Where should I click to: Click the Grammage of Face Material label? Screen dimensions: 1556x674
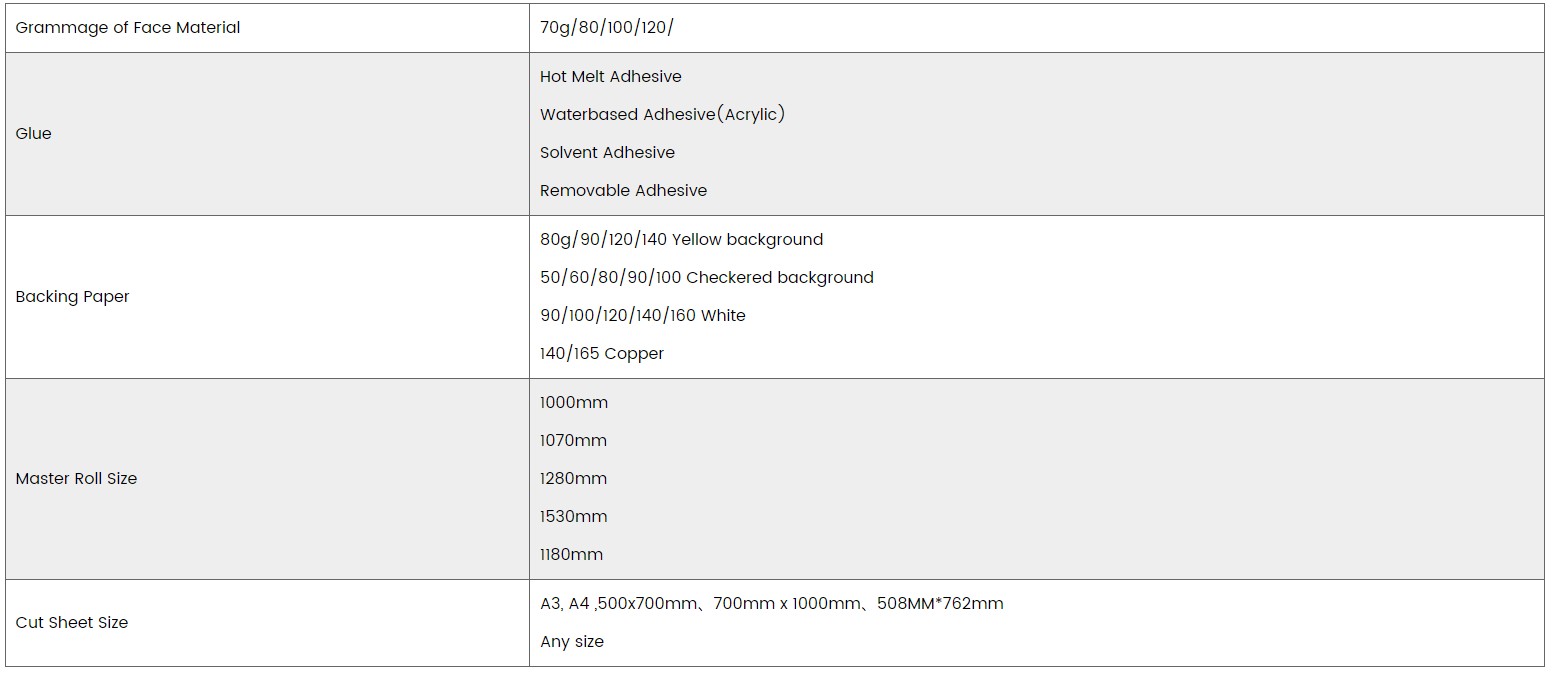128,28
